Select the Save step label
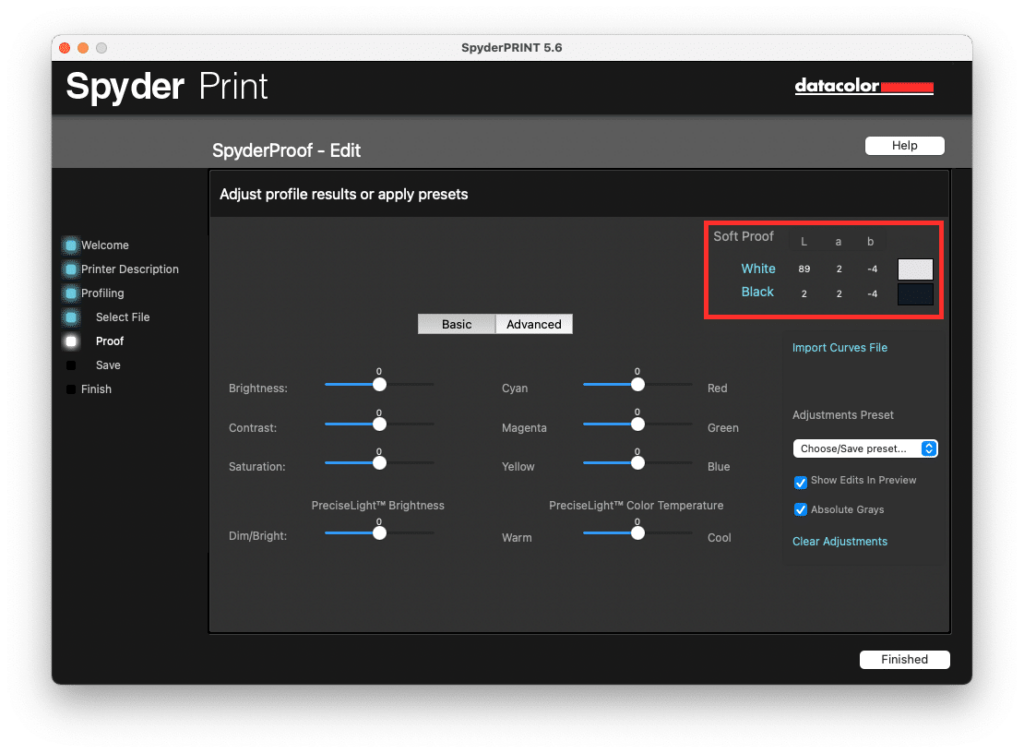 point(108,365)
